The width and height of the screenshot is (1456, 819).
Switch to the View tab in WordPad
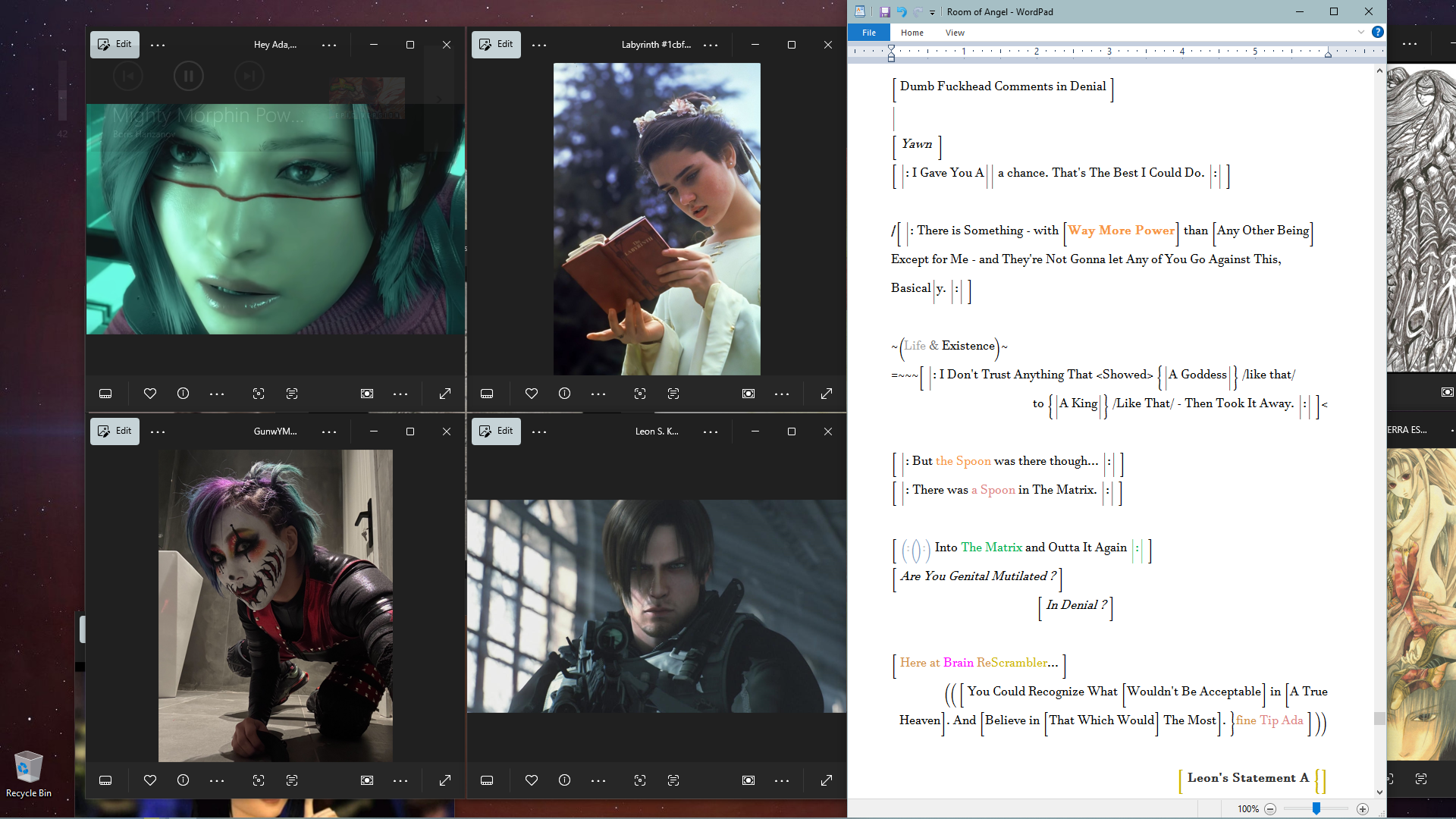tap(955, 33)
